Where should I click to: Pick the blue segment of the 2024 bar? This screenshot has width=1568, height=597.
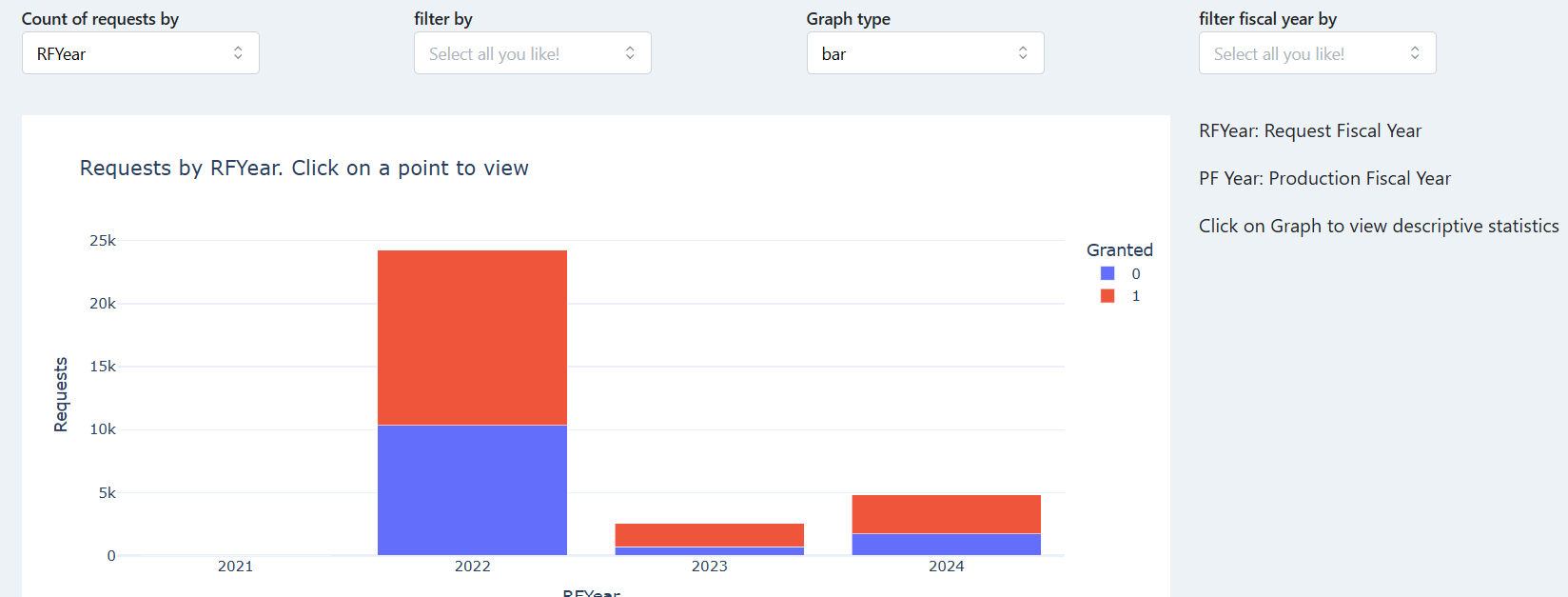pos(946,545)
